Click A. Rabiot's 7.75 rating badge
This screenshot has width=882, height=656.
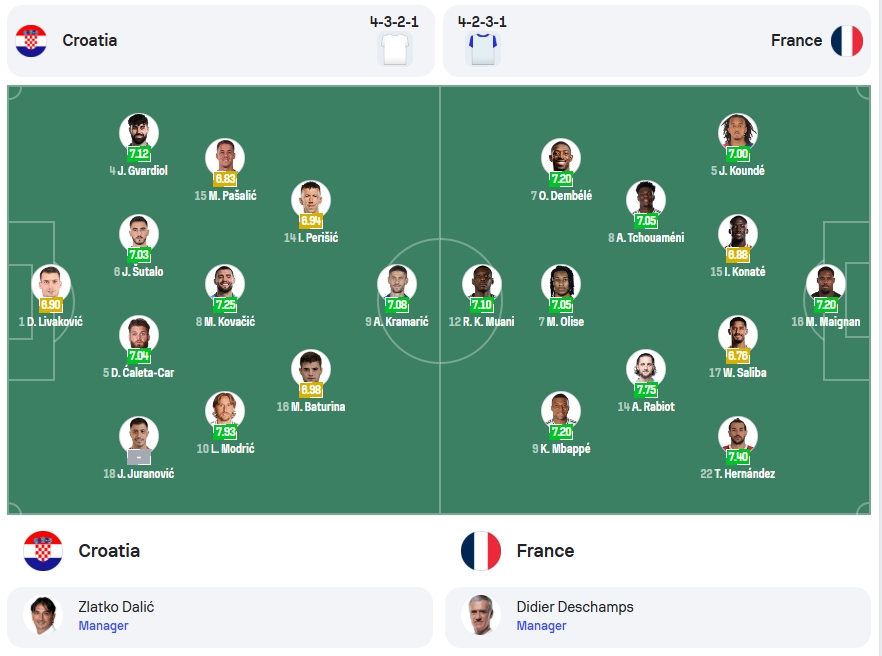[646, 389]
